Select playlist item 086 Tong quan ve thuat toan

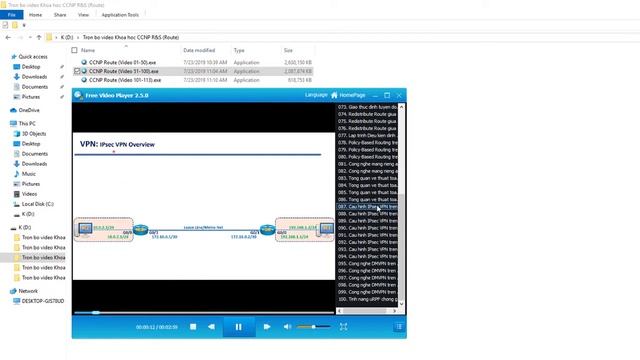[367, 200]
